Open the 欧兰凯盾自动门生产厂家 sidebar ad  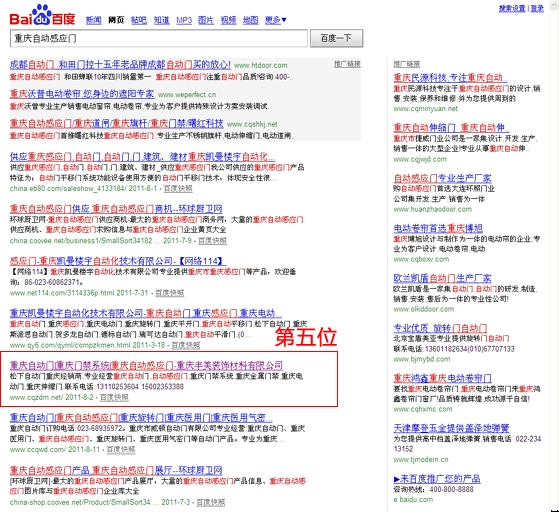(x=442, y=278)
